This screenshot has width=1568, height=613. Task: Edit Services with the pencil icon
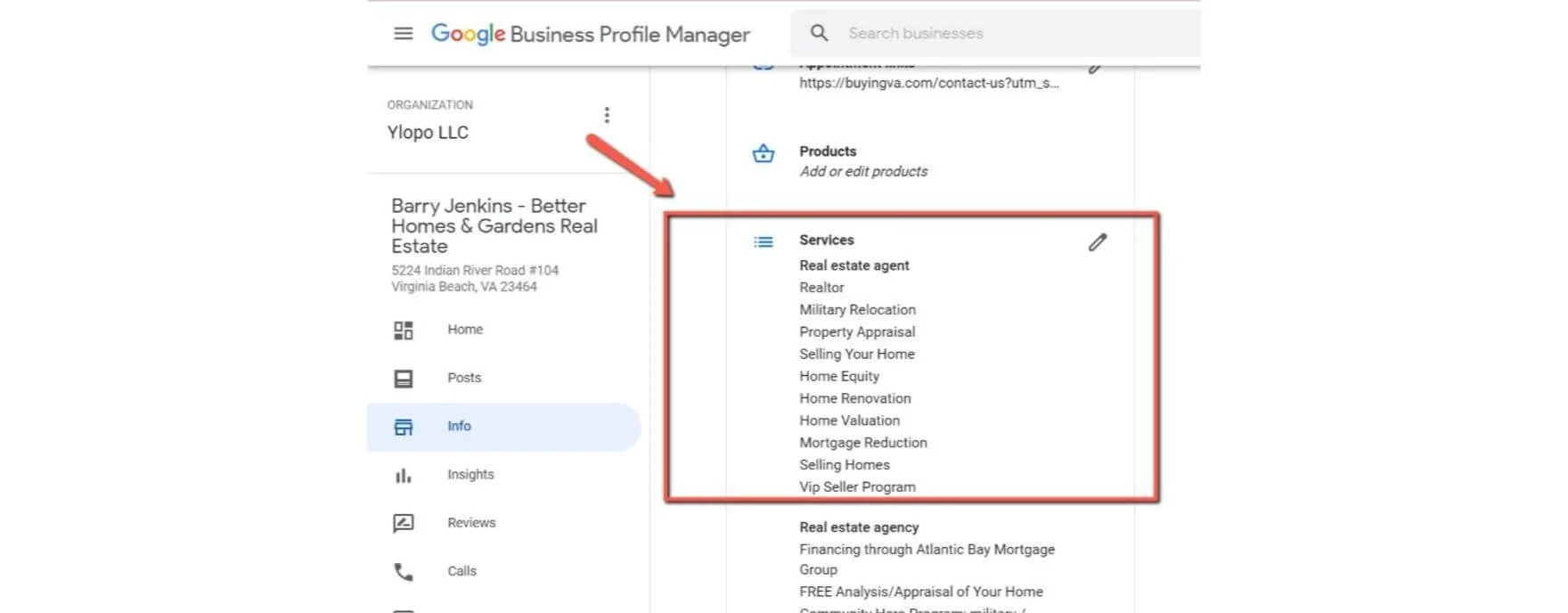point(1098,242)
